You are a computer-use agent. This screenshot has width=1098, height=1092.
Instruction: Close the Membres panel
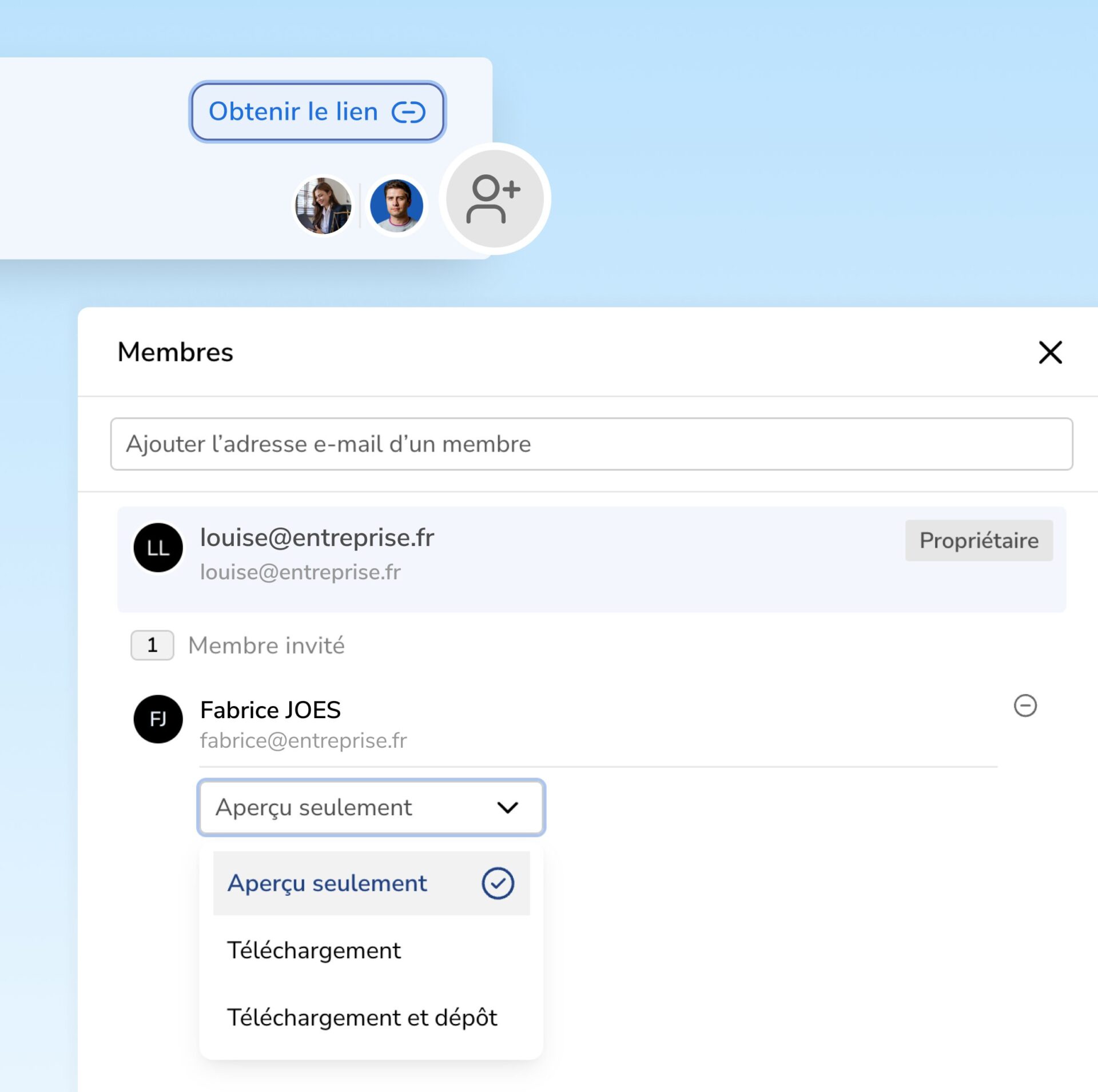tap(1050, 352)
